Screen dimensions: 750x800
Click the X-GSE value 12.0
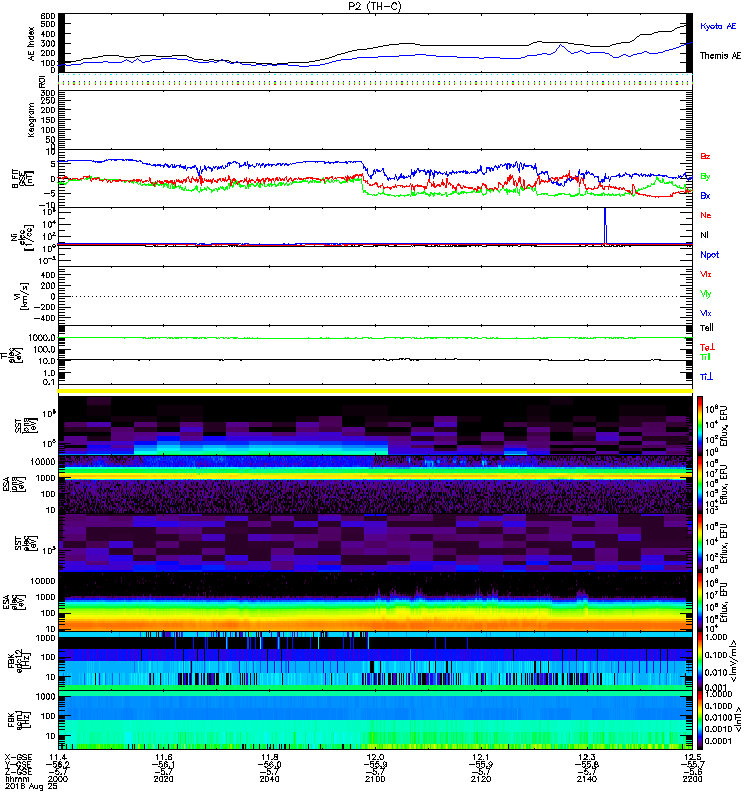pyautogui.click(x=375, y=757)
